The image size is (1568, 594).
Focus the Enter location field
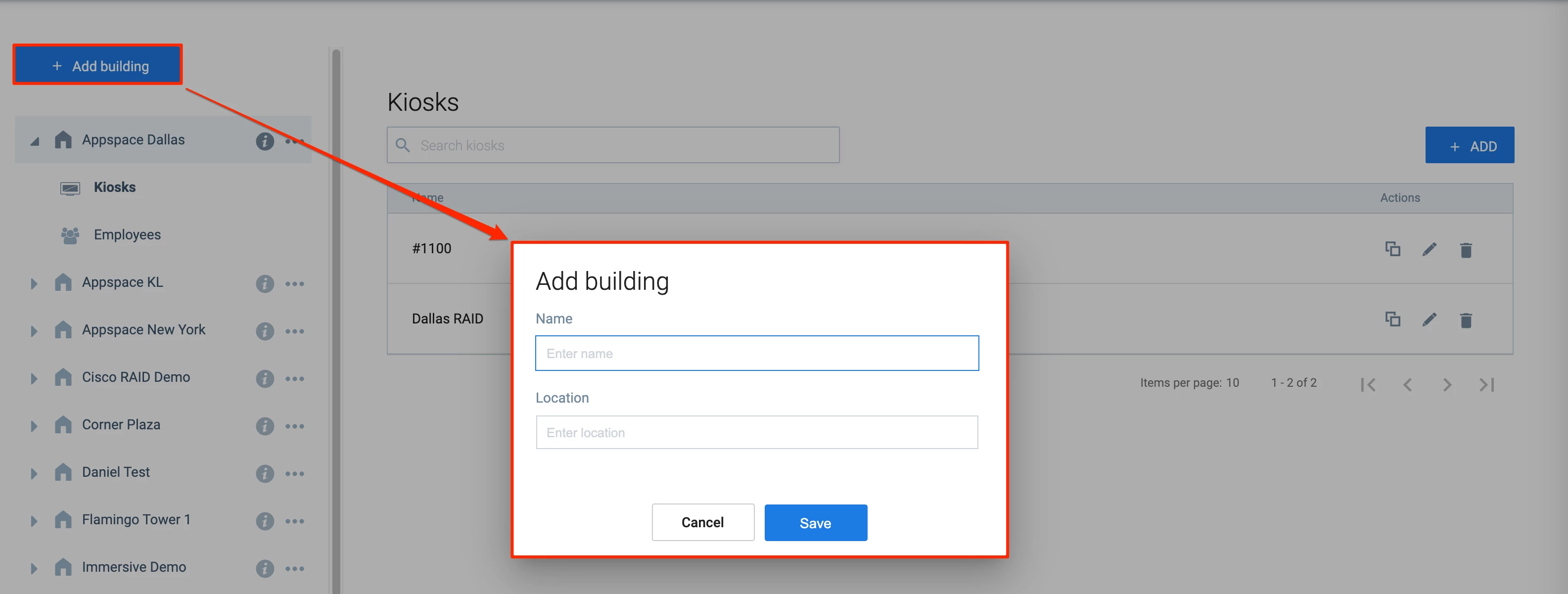tap(757, 432)
